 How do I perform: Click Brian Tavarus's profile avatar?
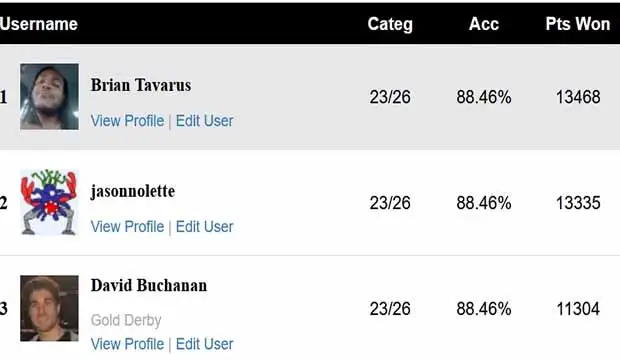(49, 97)
